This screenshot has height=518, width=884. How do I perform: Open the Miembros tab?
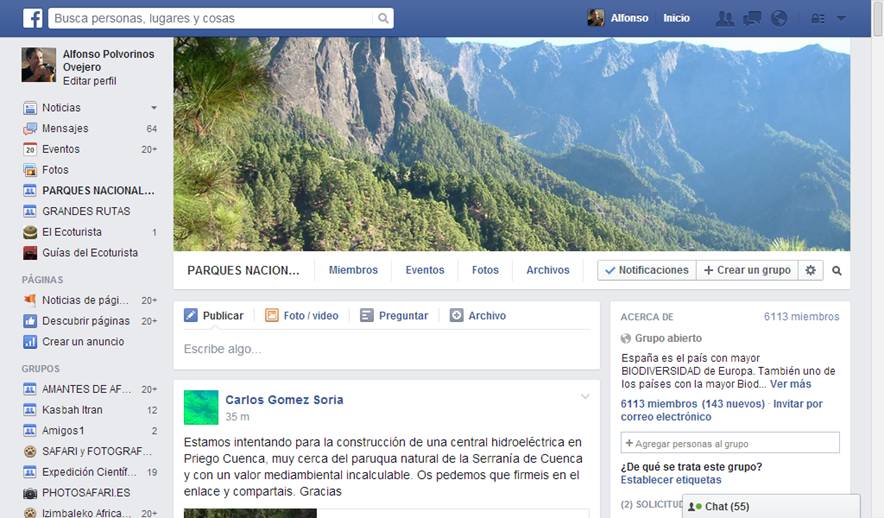tap(353, 270)
